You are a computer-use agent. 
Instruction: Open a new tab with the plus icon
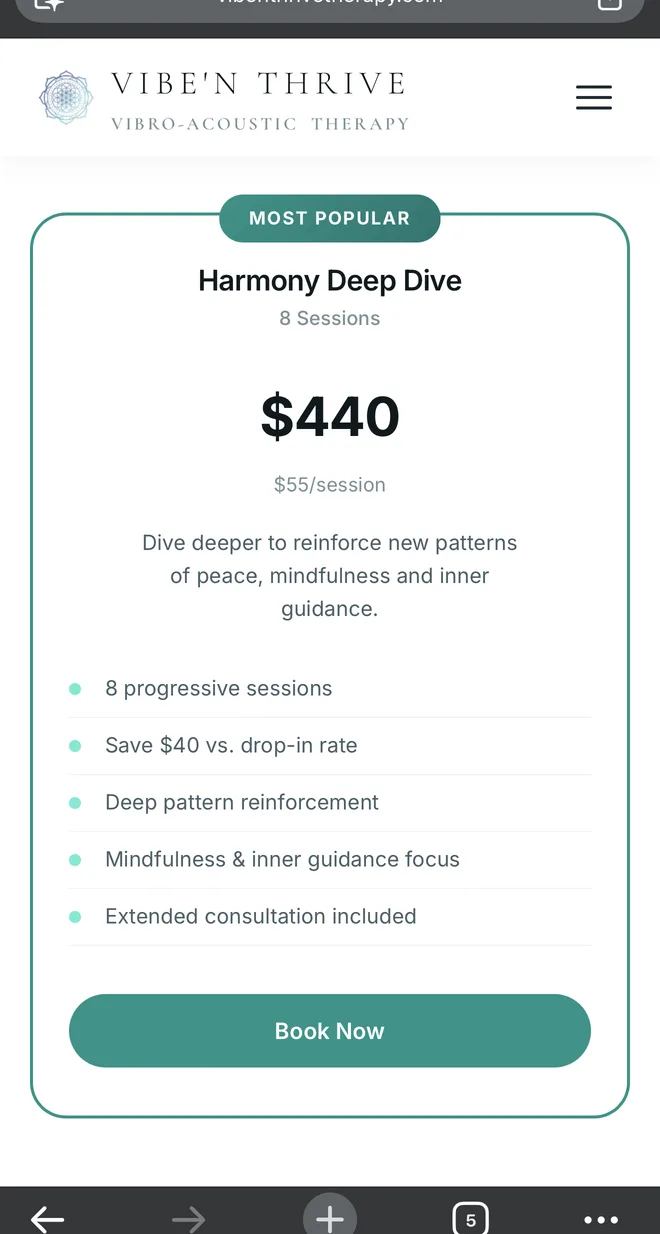(x=329, y=1218)
